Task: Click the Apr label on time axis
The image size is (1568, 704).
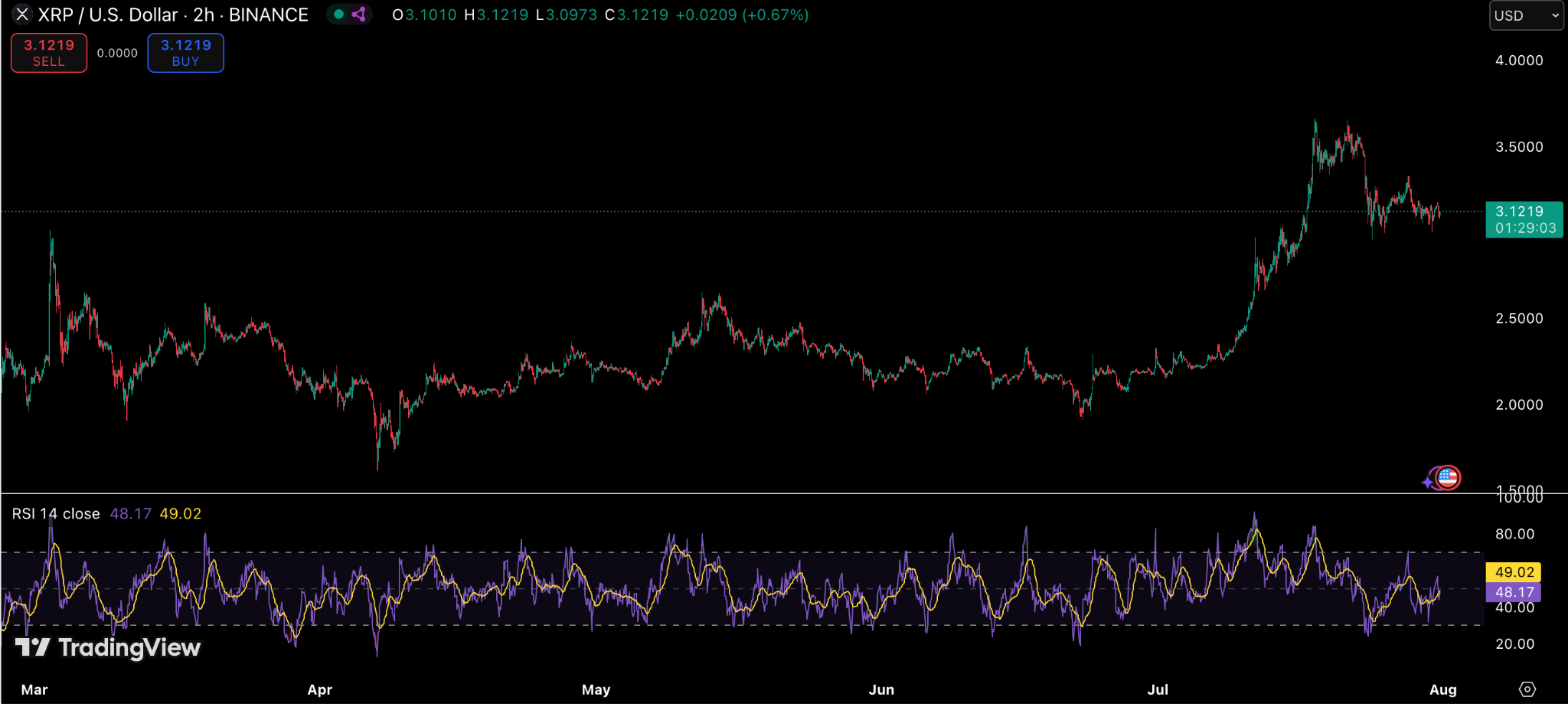Action: tap(320, 690)
